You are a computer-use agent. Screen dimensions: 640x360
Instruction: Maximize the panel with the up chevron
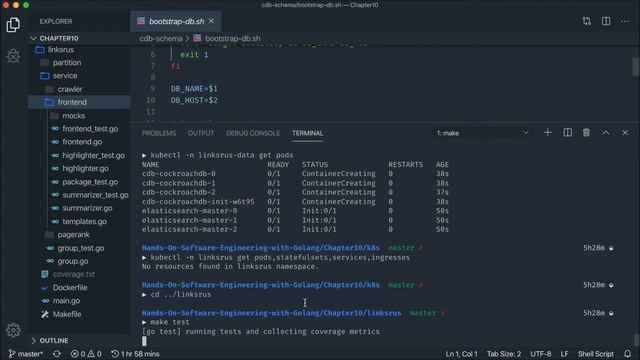(x=606, y=133)
